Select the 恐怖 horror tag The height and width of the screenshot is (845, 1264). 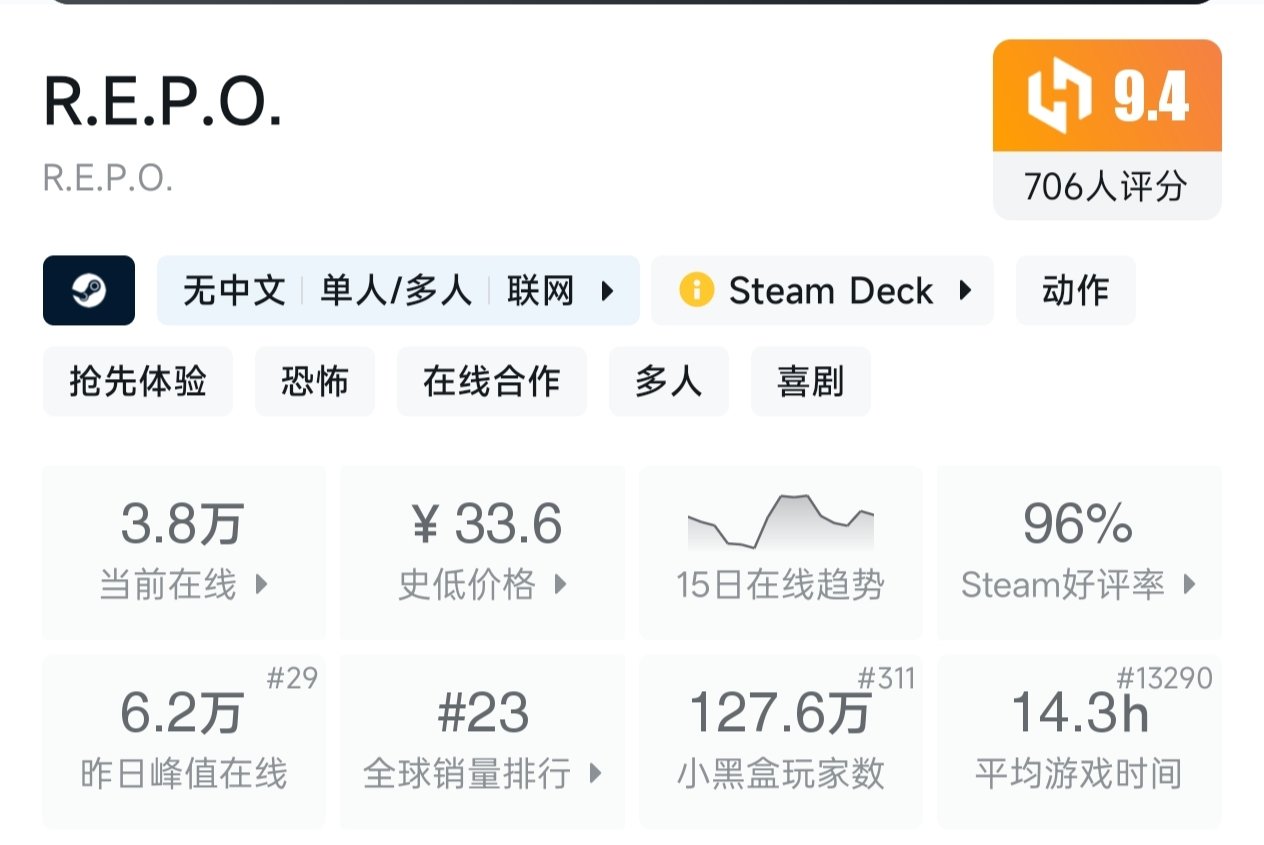pos(314,381)
